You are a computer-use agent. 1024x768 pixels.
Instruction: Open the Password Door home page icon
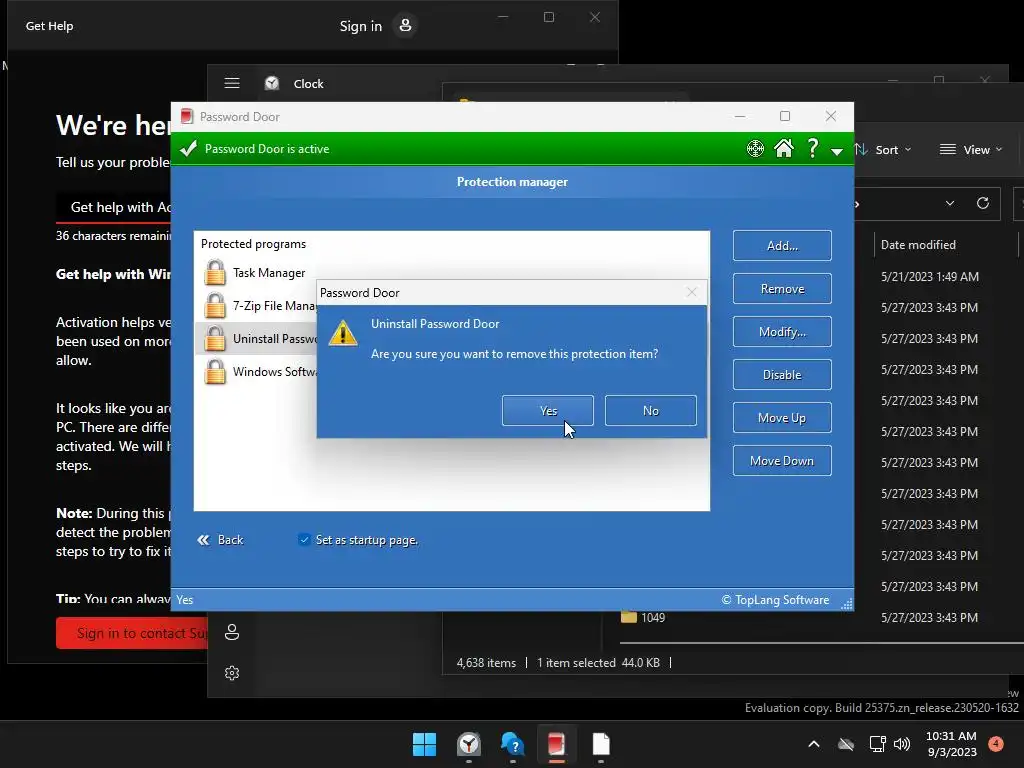(x=784, y=148)
